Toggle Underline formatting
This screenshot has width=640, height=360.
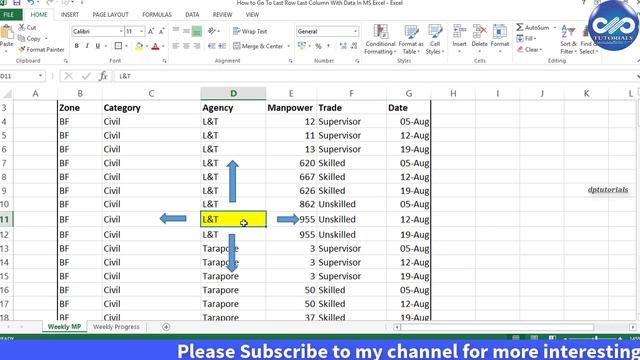tap(98, 46)
